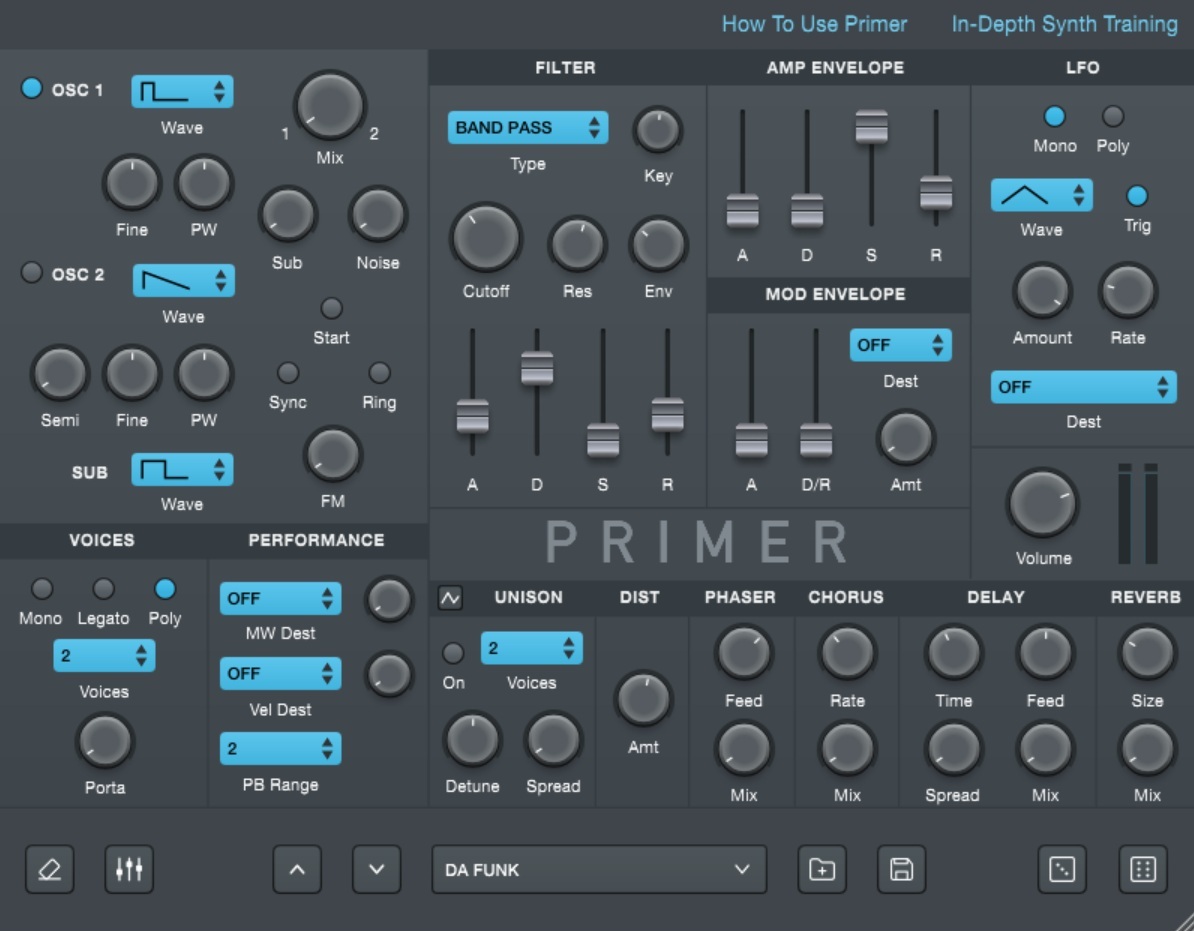Click the waveform icon beside Unison
The image size is (1194, 931).
point(450,598)
